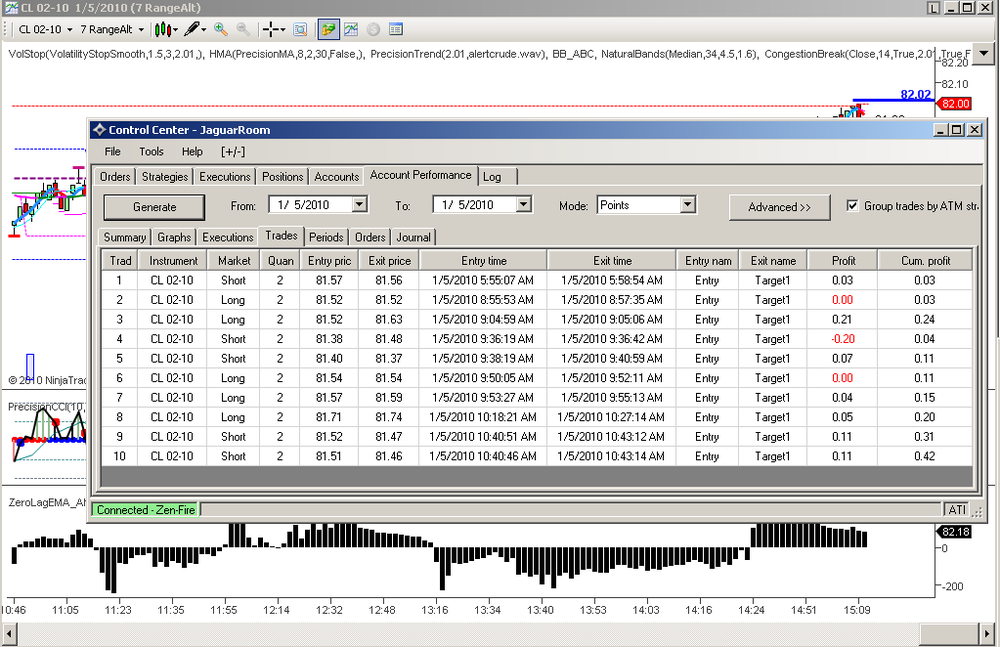Sort by the Profit column header
Image resolution: width=1000 pixels, height=647 pixels.
843,260
